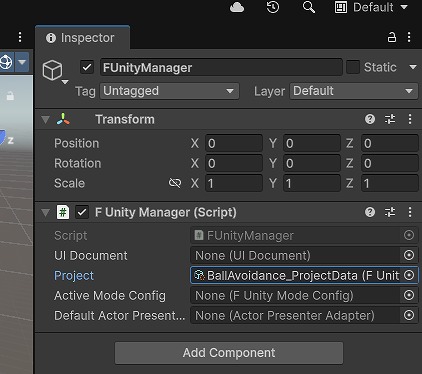Edit the FUnityManager name field
The height and width of the screenshot is (374, 422).
click(x=221, y=67)
